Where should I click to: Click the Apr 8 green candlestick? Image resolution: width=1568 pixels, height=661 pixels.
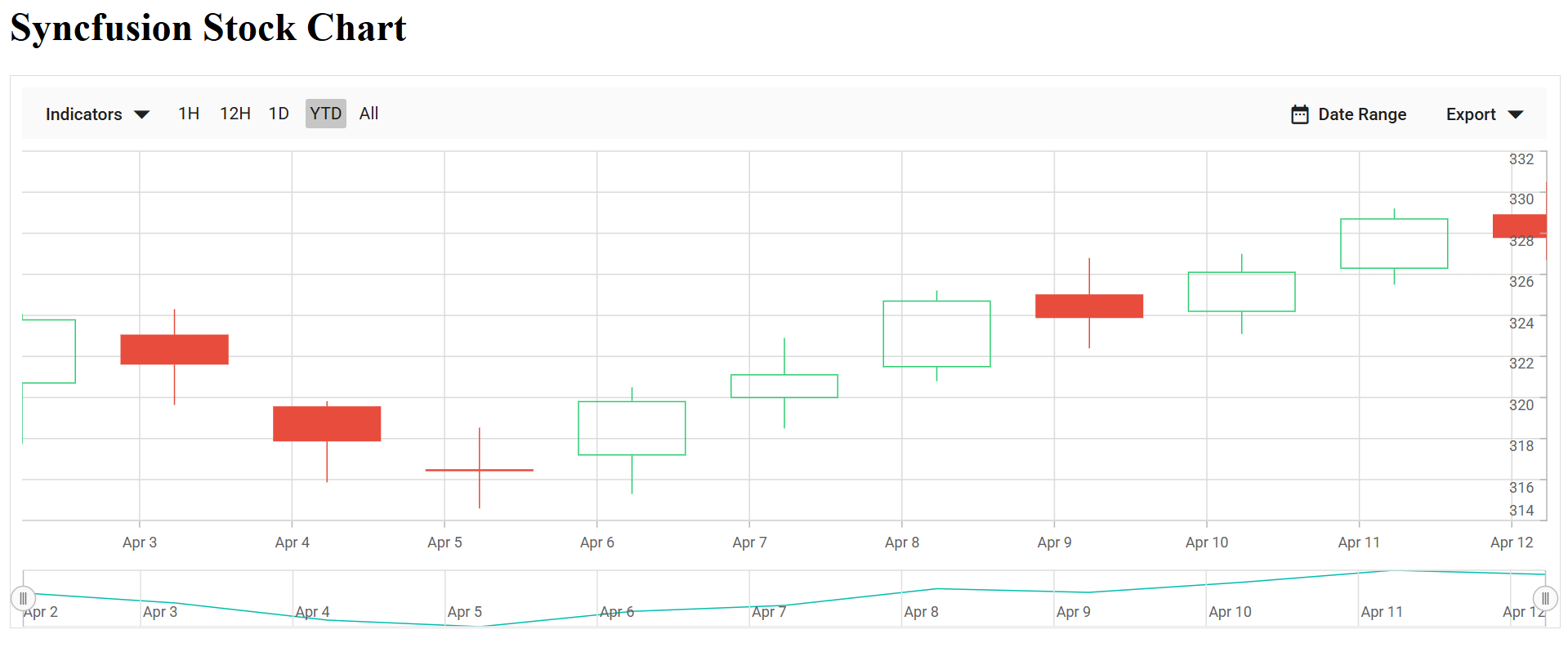pos(936,333)
